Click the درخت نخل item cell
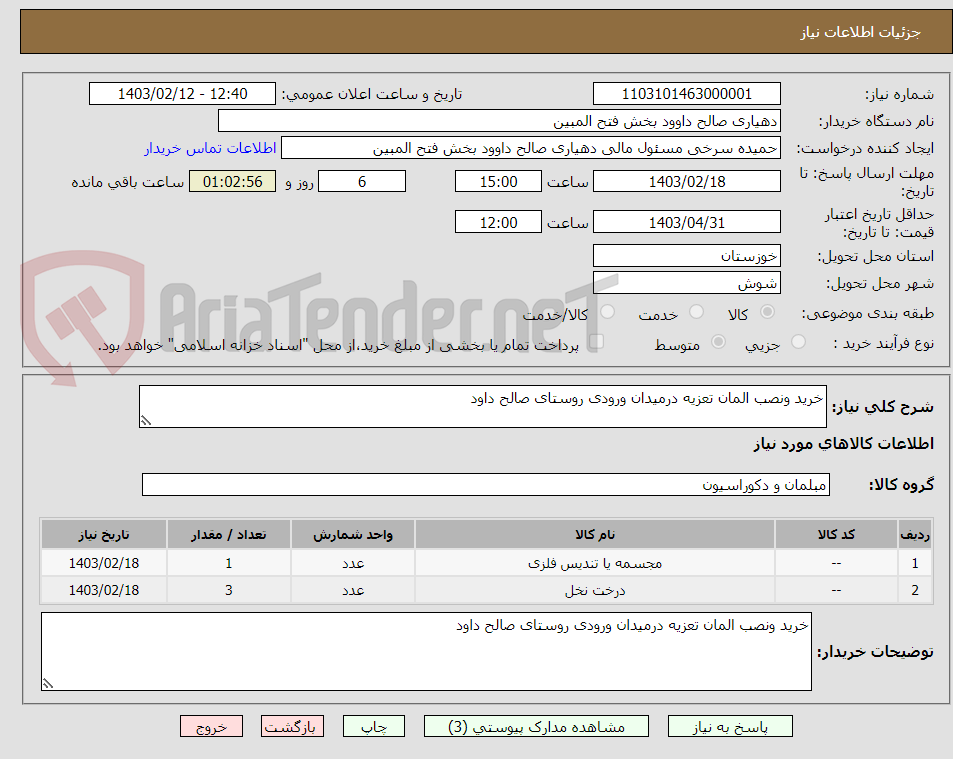Screen dimensions: 953x759 tap(595, 590)
